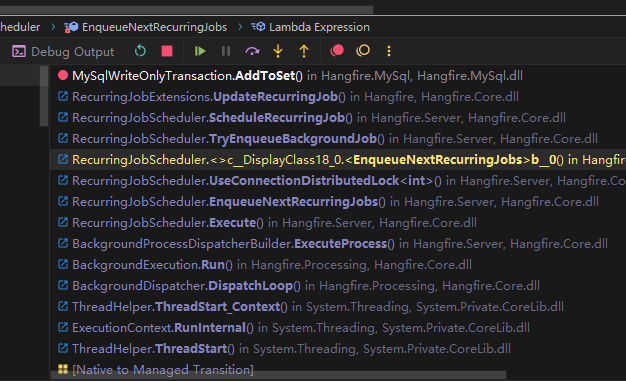Screen dimensions: 626x382
Task: Step out of the current function
Action: (x=304, y=51)
